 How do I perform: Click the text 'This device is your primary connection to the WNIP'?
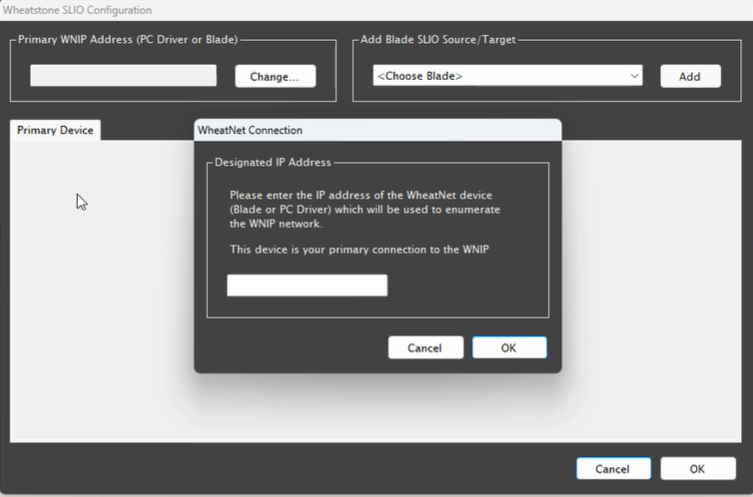tap(359, 250)
